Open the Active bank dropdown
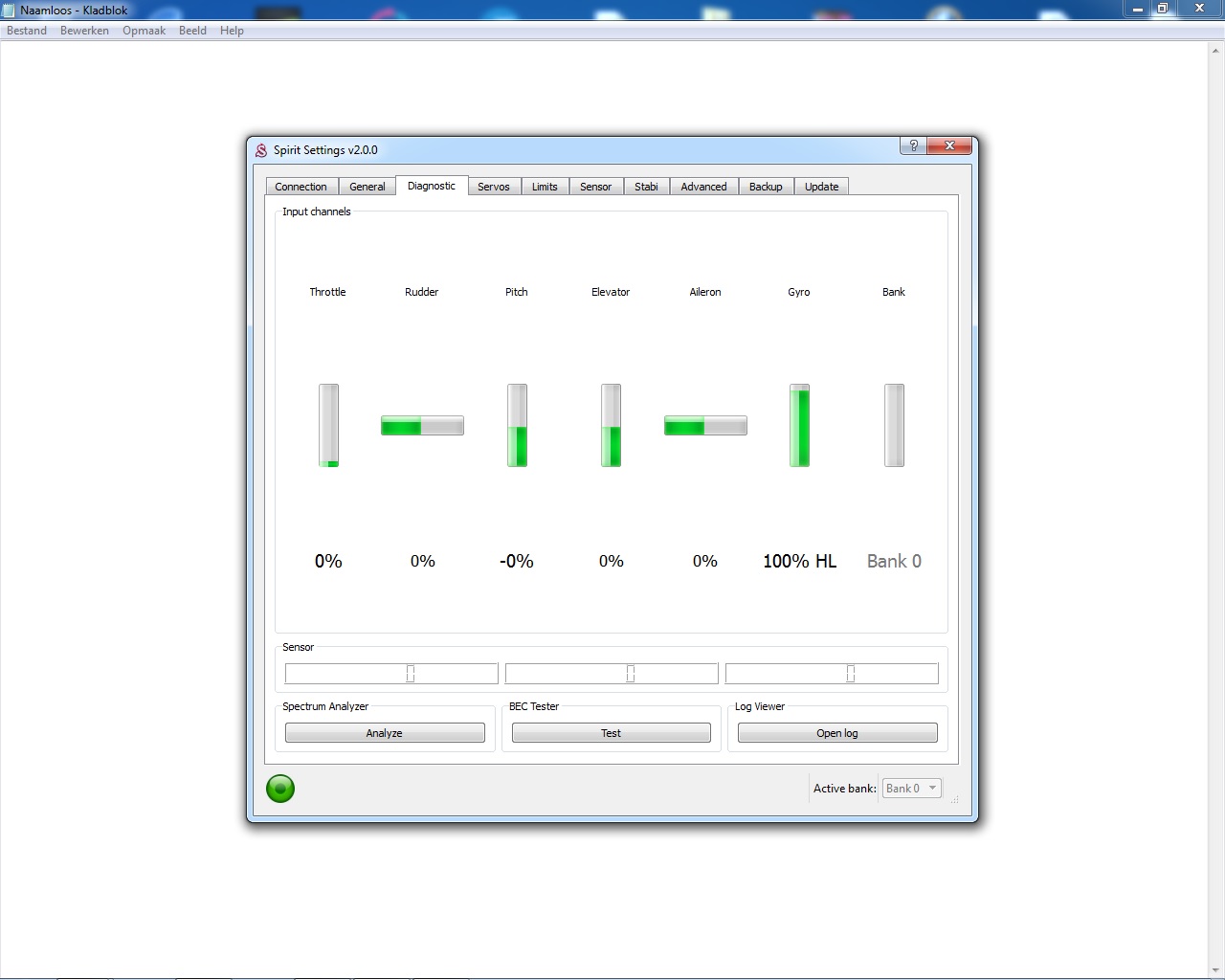The width and height of the screenshot is (1225, 980). (911, 789)
